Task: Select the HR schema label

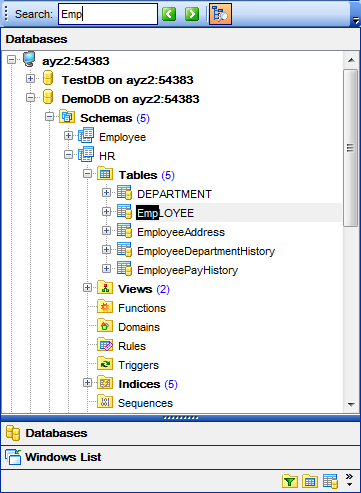Action: [107, 156]
